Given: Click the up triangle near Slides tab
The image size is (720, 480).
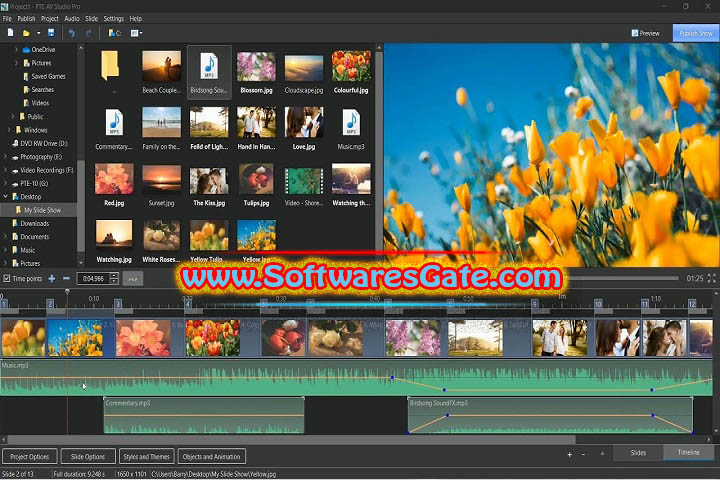Looking at the screenshot, I should (x=602, y=453).
